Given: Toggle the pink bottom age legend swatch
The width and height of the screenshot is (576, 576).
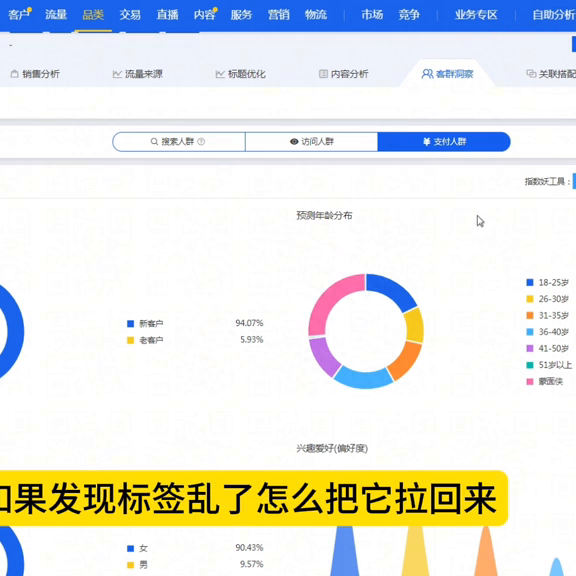Looking at the screenshot, I should (530, 381).
